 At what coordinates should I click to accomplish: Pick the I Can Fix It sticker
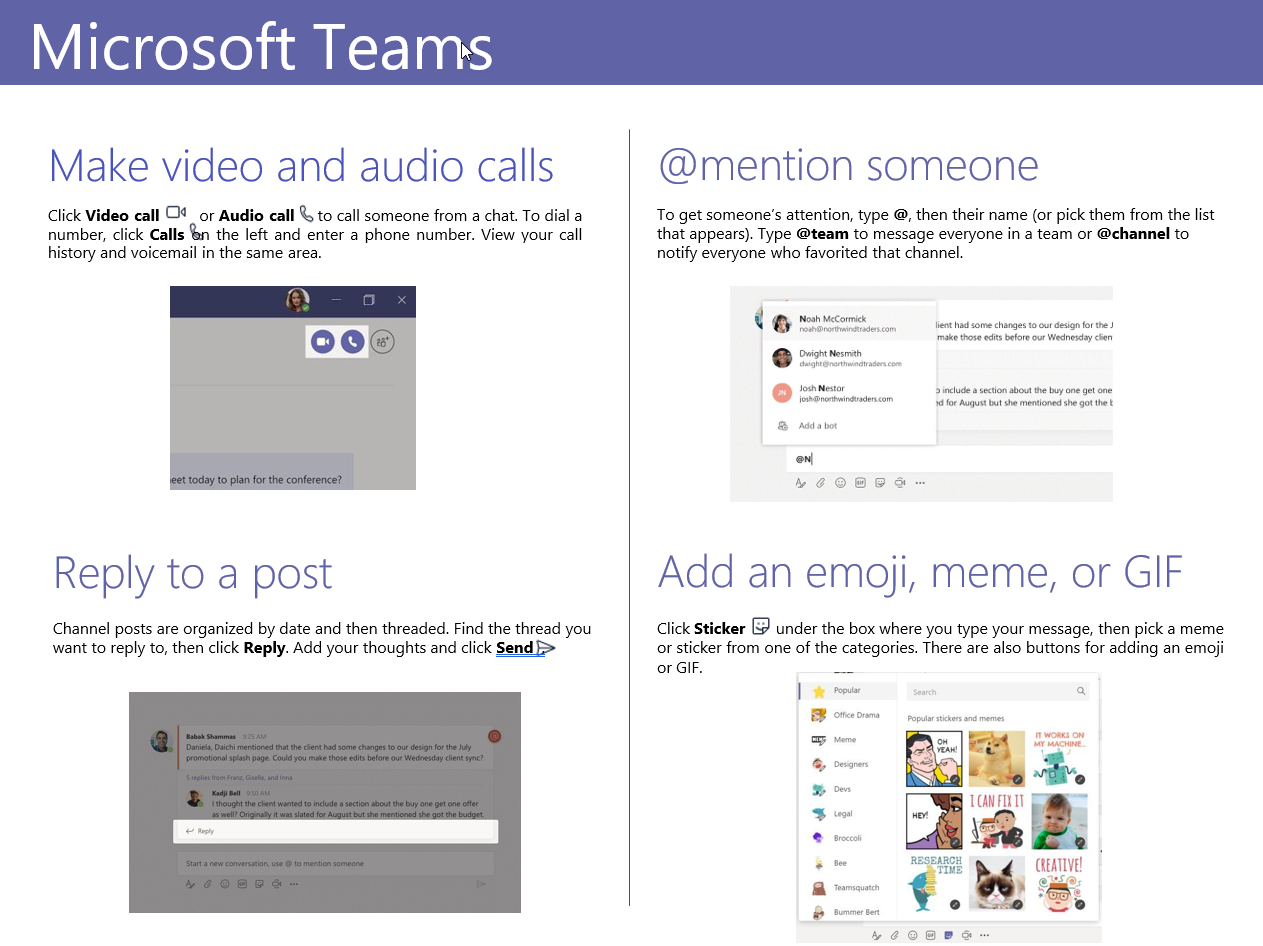click(x=997, y=821)
